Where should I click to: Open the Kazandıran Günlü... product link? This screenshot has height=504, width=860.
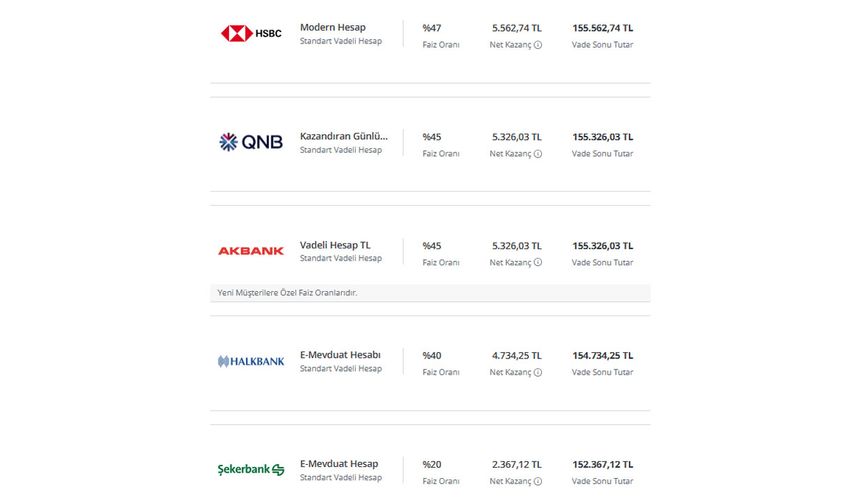(344, 136)
